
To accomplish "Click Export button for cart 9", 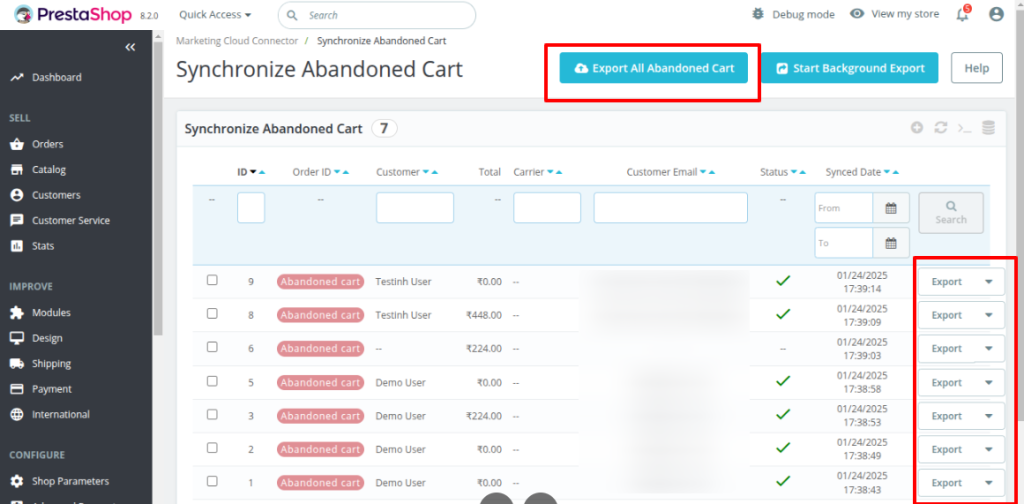I will click(x=947, y=281).
